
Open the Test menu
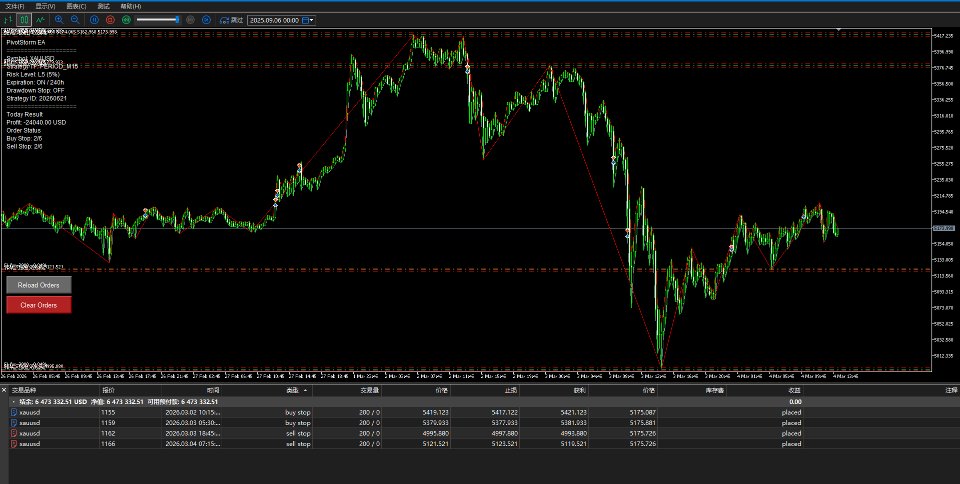(104, 6)
